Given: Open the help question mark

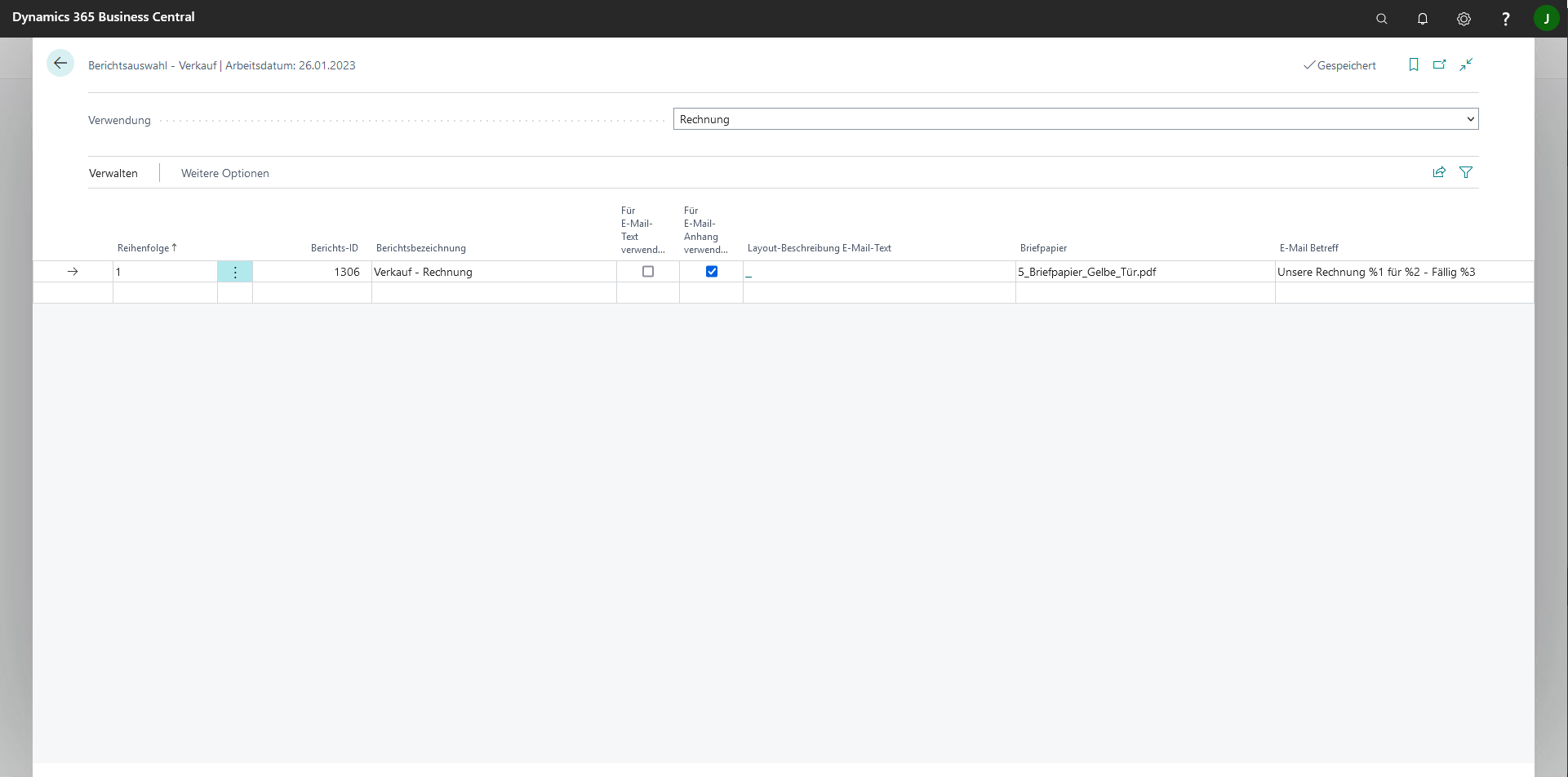Looking at the screenshot, I should click(x=1506, y=19).
